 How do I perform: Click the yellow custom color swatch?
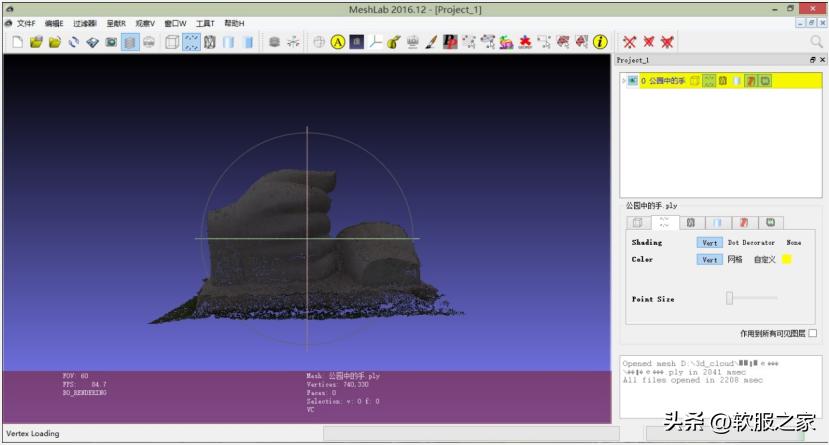coord(787,259)
